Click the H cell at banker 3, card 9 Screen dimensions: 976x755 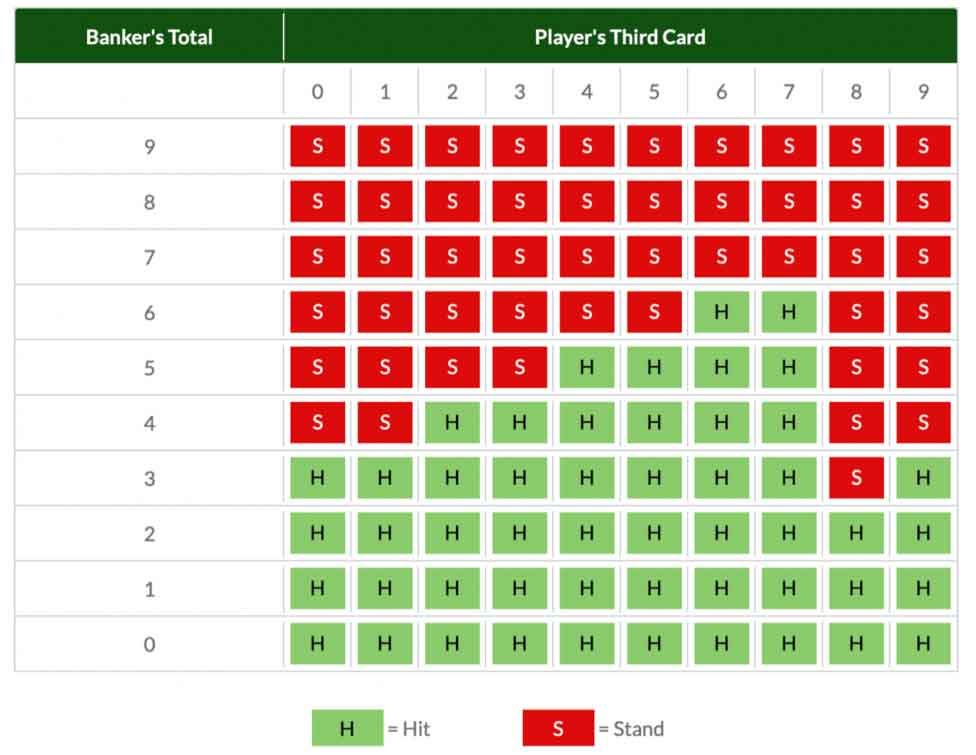923,478
